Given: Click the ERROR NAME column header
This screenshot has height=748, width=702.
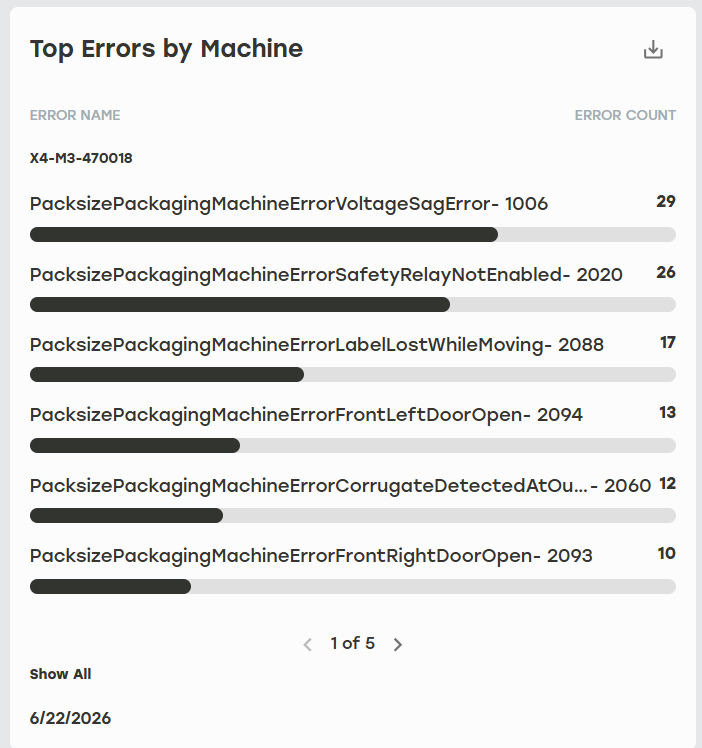Looking at the screenshot, I should click(75, 115).
